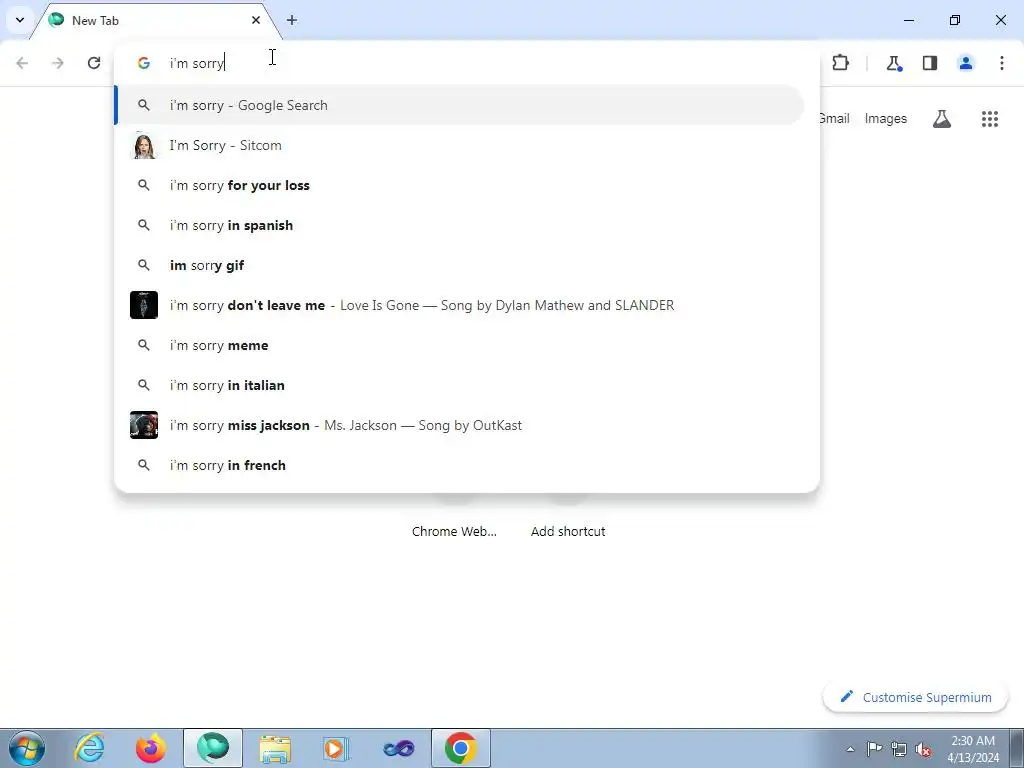Click the taskbar clock showing 2:30 AM
The image size is (1024, 768).
[973, 749]
